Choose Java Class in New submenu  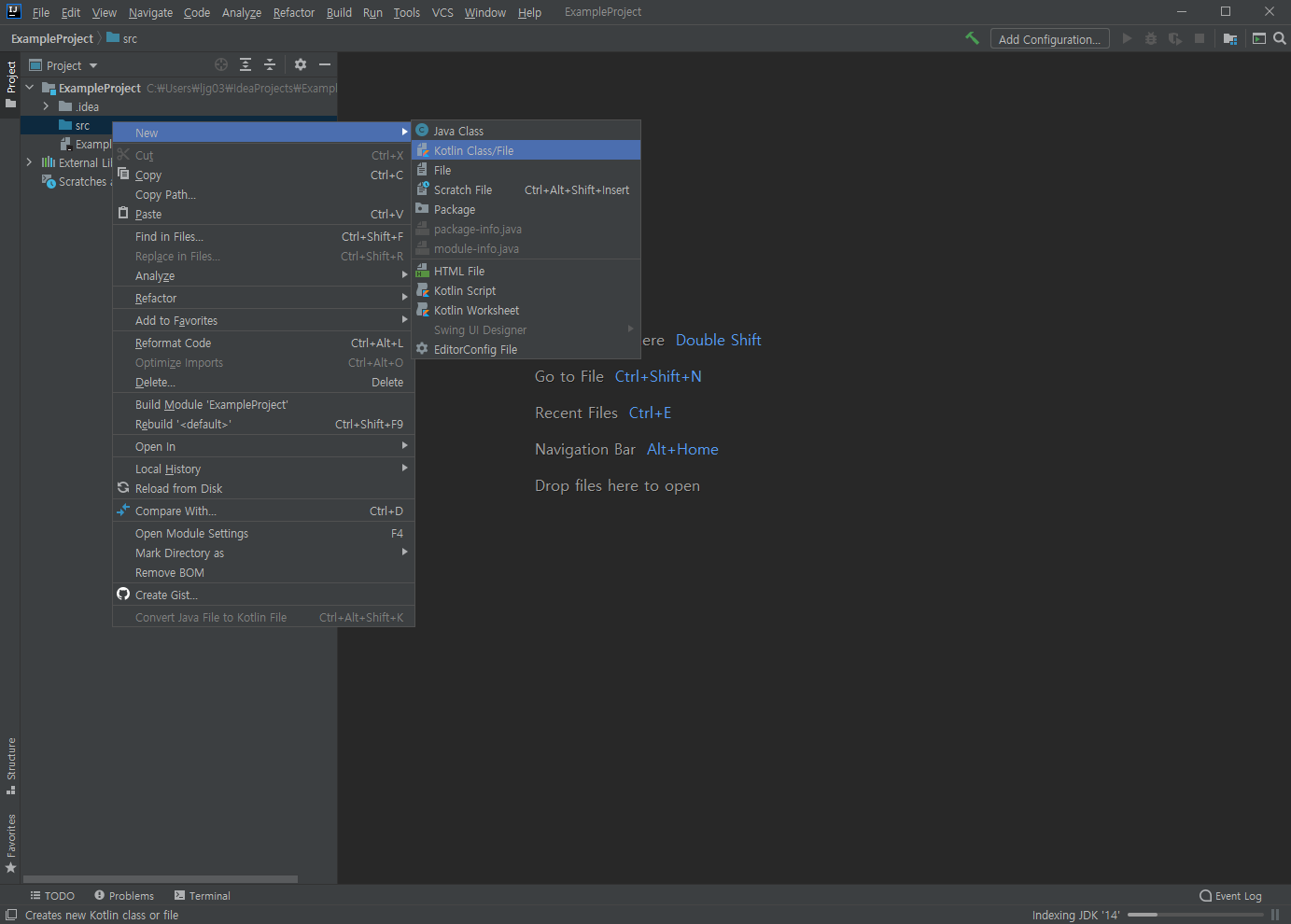[x=526, y=131]
